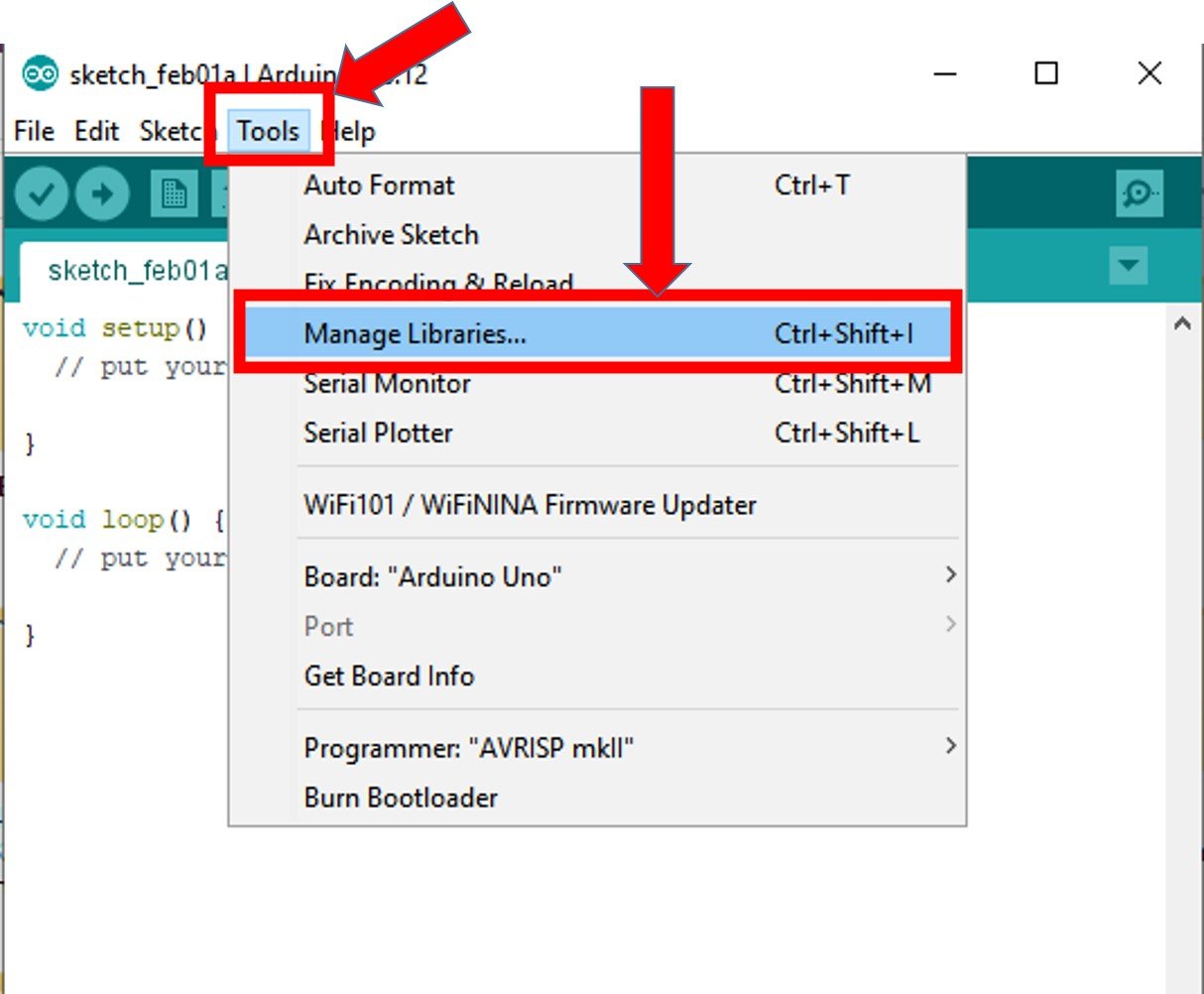
Task: Open WiFi101 / WiFiNINA Firmware Updater
Action: (x=530, y=505)
